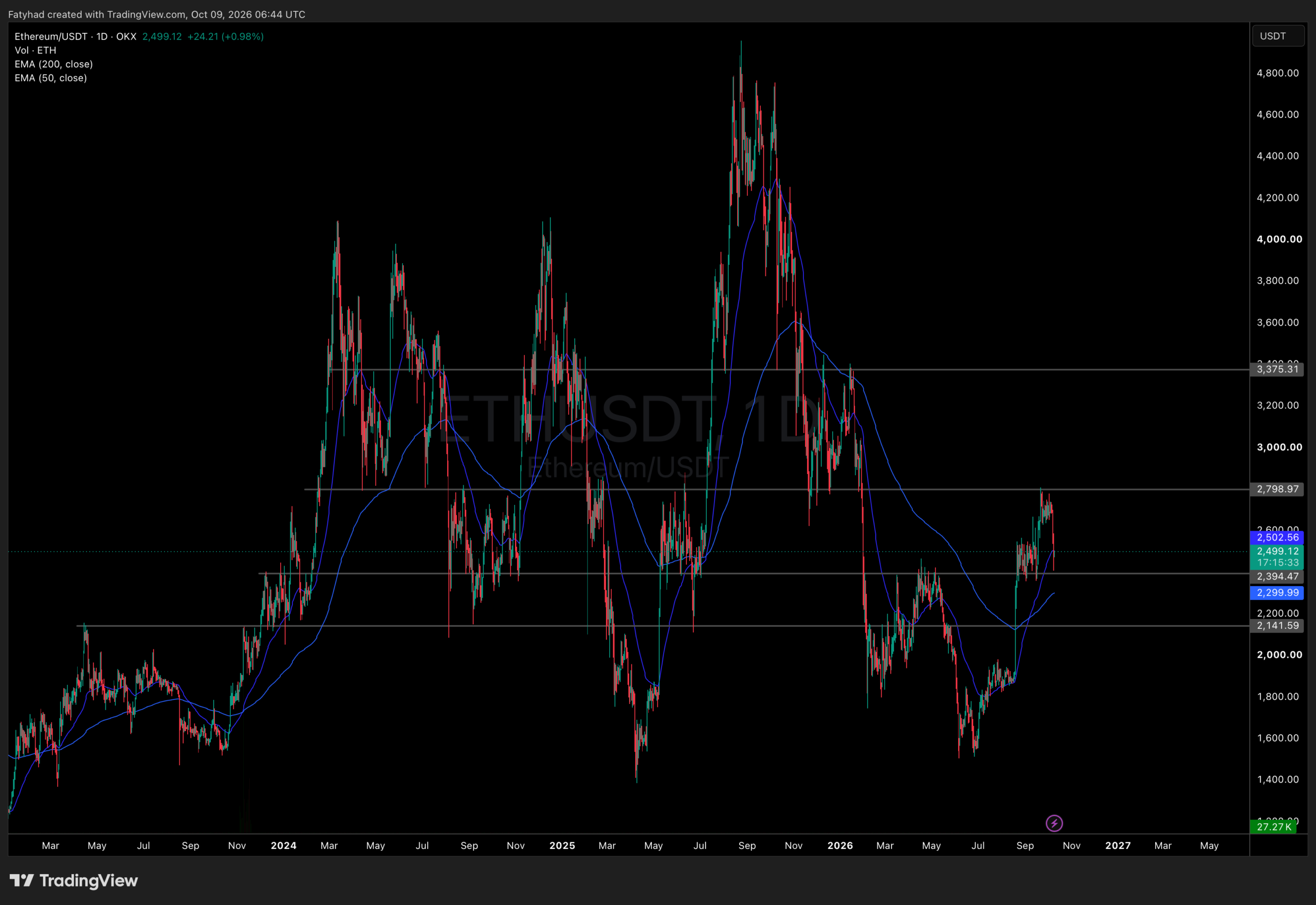The width and height of the screenshot is (1316, 905).
Task: Open the USDT currency selector
Action: [x=1277, y=35]
